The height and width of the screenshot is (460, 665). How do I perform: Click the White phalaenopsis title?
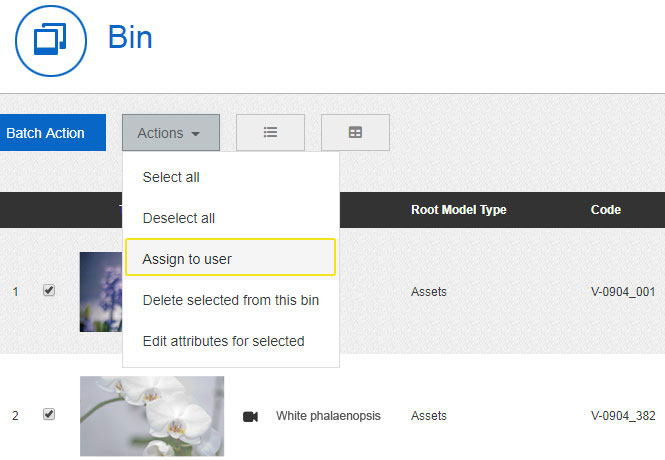pos(328,416)
